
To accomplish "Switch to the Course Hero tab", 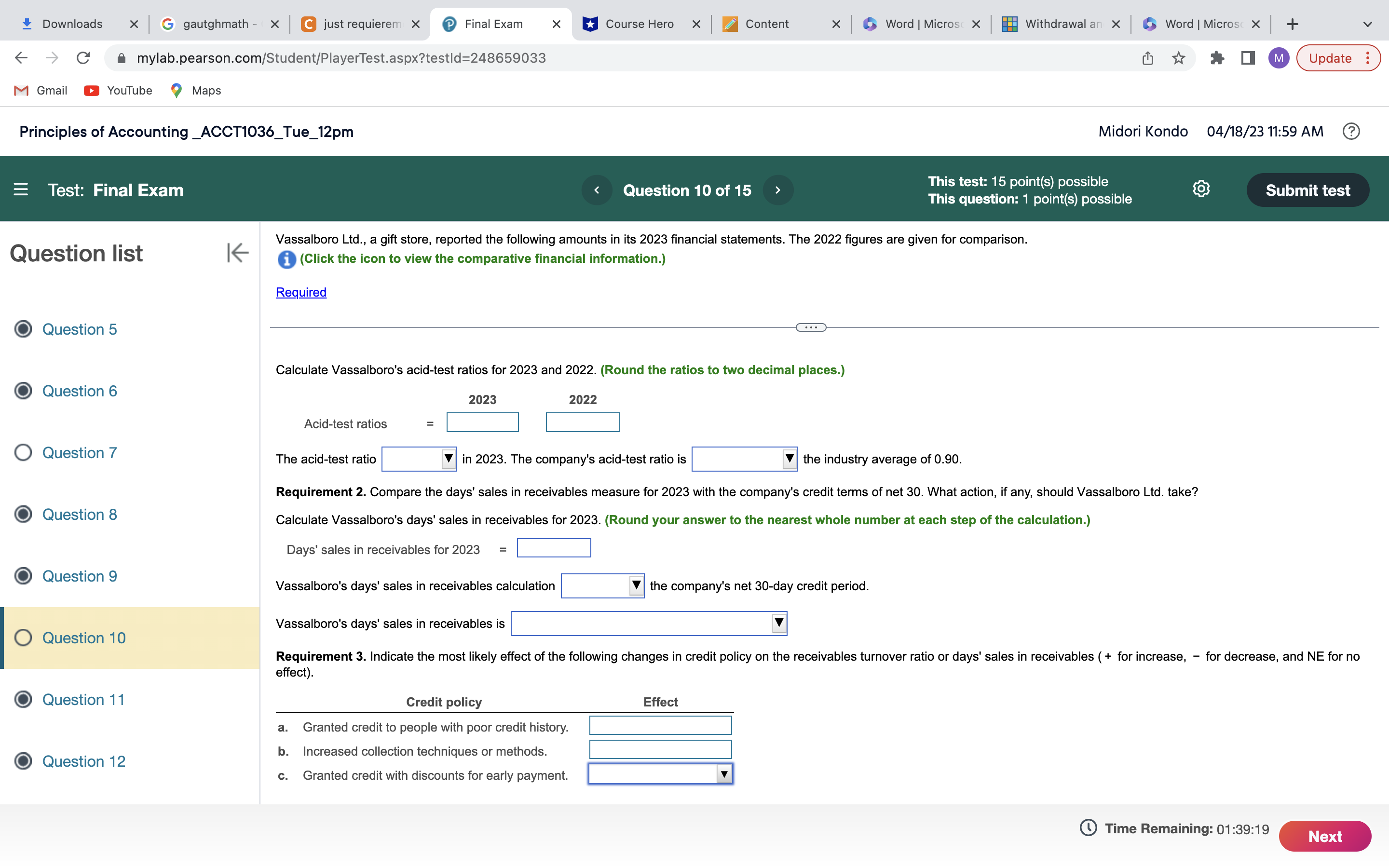I will [639, 24].
